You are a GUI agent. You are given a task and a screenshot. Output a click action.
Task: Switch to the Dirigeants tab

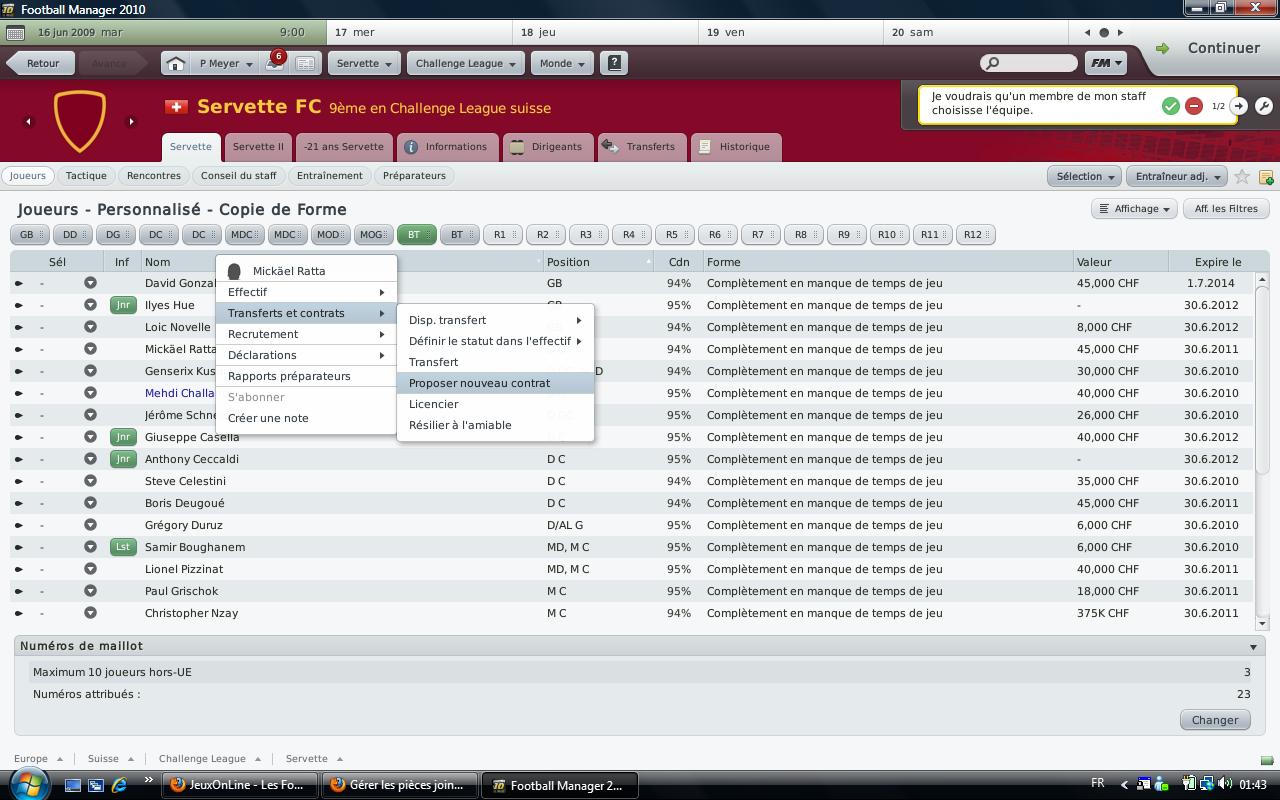546,147
